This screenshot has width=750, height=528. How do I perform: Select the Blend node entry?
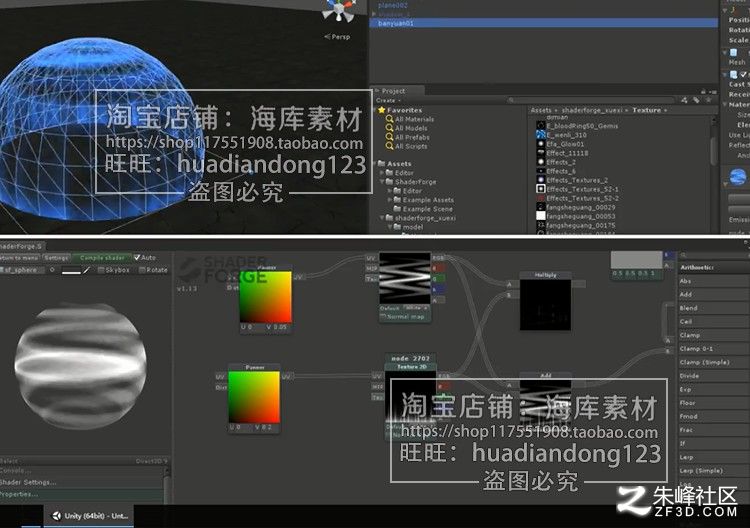[x=714, y=308]
